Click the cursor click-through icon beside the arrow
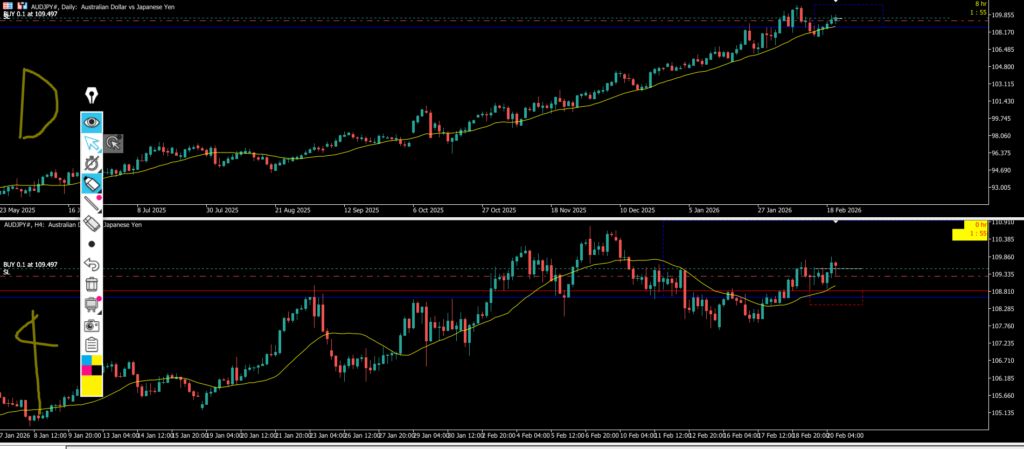Viewport: 1024px width, 449px height. tap(114, 143)
